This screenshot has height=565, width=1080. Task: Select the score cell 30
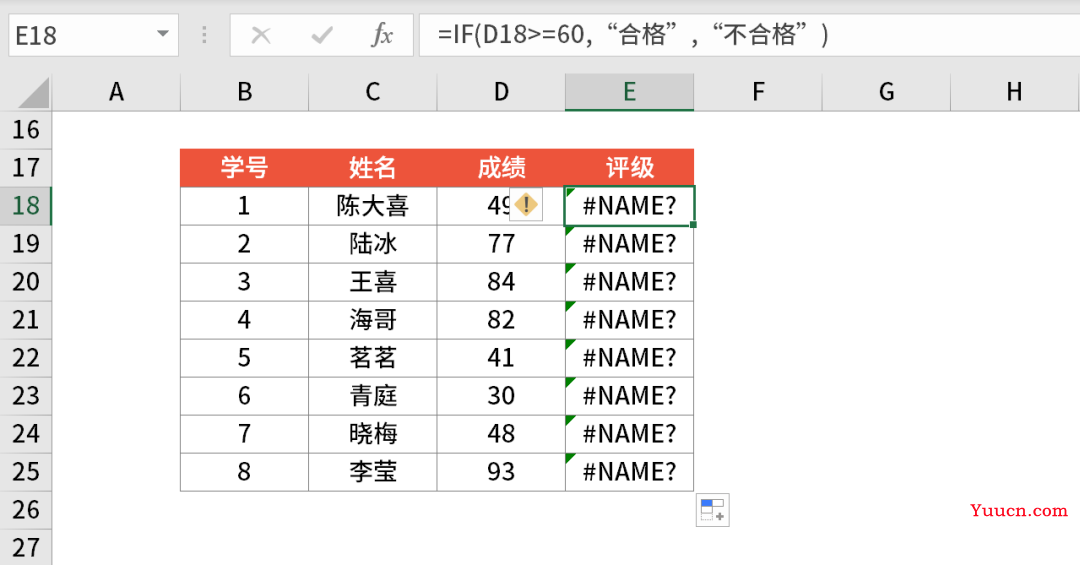click(501, 396)
